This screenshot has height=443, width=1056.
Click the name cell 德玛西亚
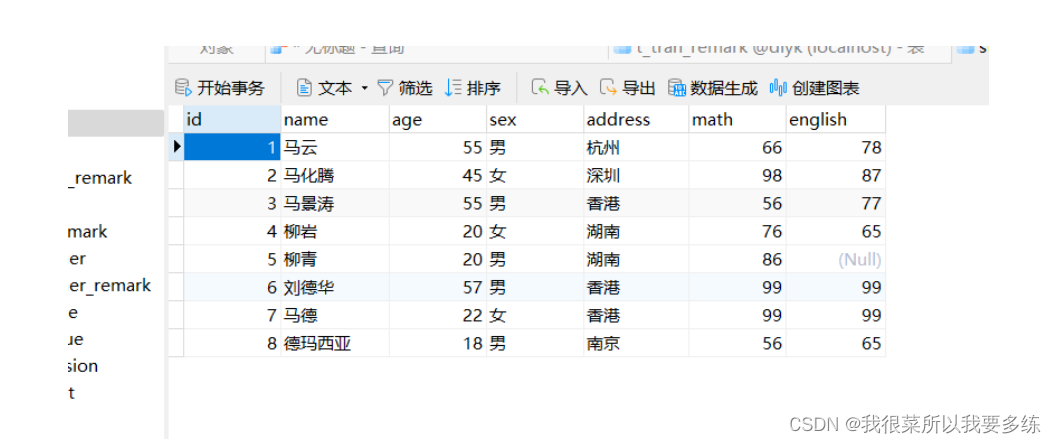tap(335, 343)
